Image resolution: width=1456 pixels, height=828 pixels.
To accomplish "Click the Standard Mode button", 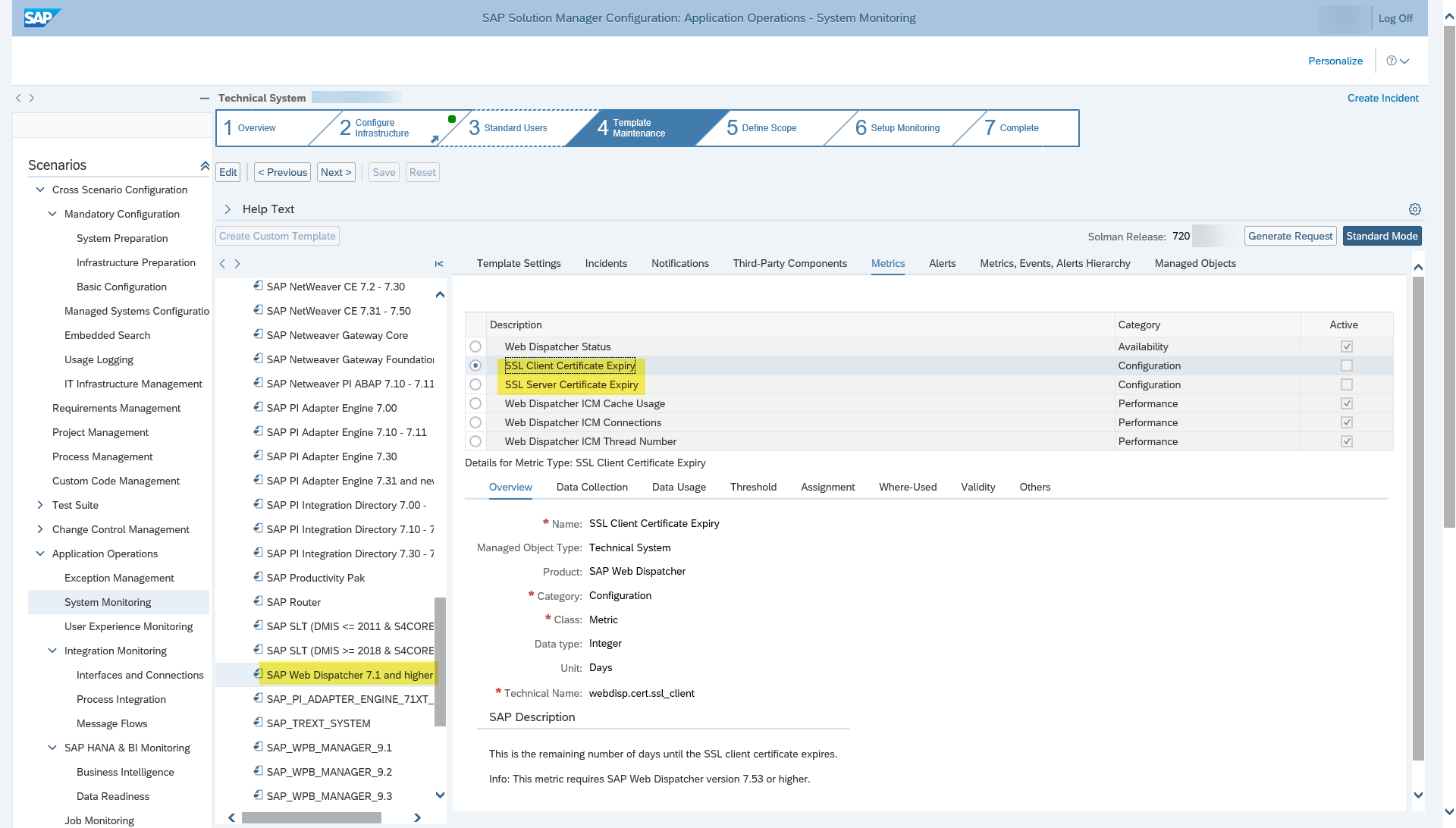I will (1382, 236).
